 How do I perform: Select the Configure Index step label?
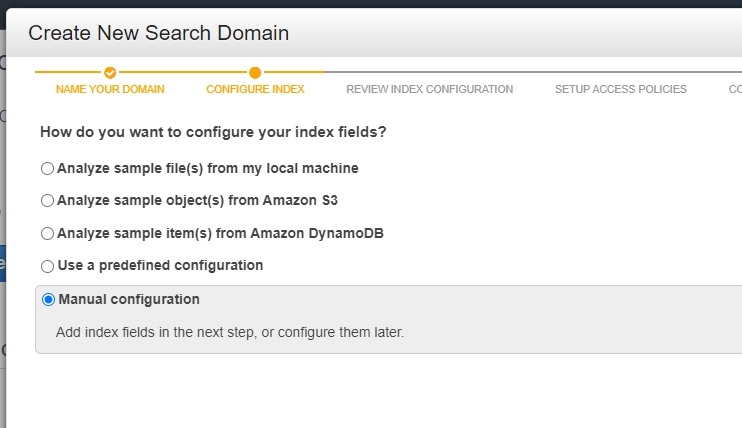tap(255, 89)
